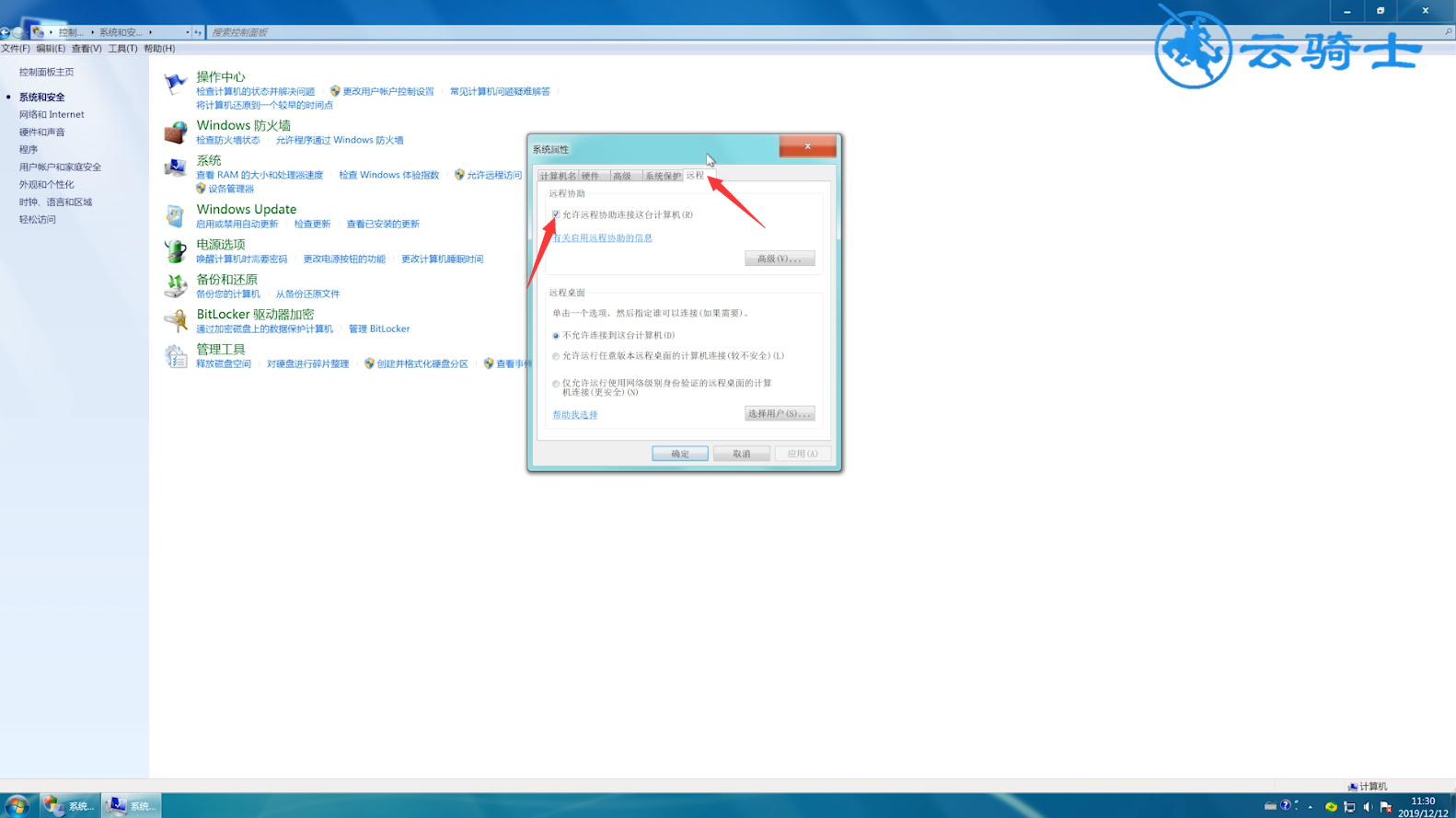Image resolution: width=1456 pixels, height=818 pixels.
Task: Click the shield icon beside 设备管理器
Action: (x=201, y=189)
